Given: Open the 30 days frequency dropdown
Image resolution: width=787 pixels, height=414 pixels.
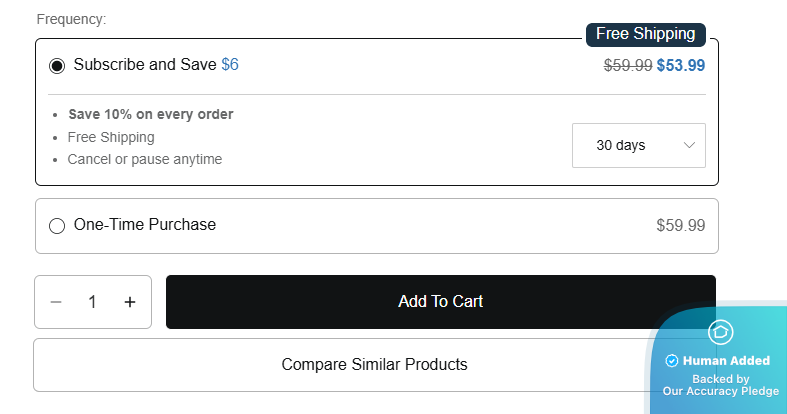Looking at the screenshot, I should coord(638,145).
